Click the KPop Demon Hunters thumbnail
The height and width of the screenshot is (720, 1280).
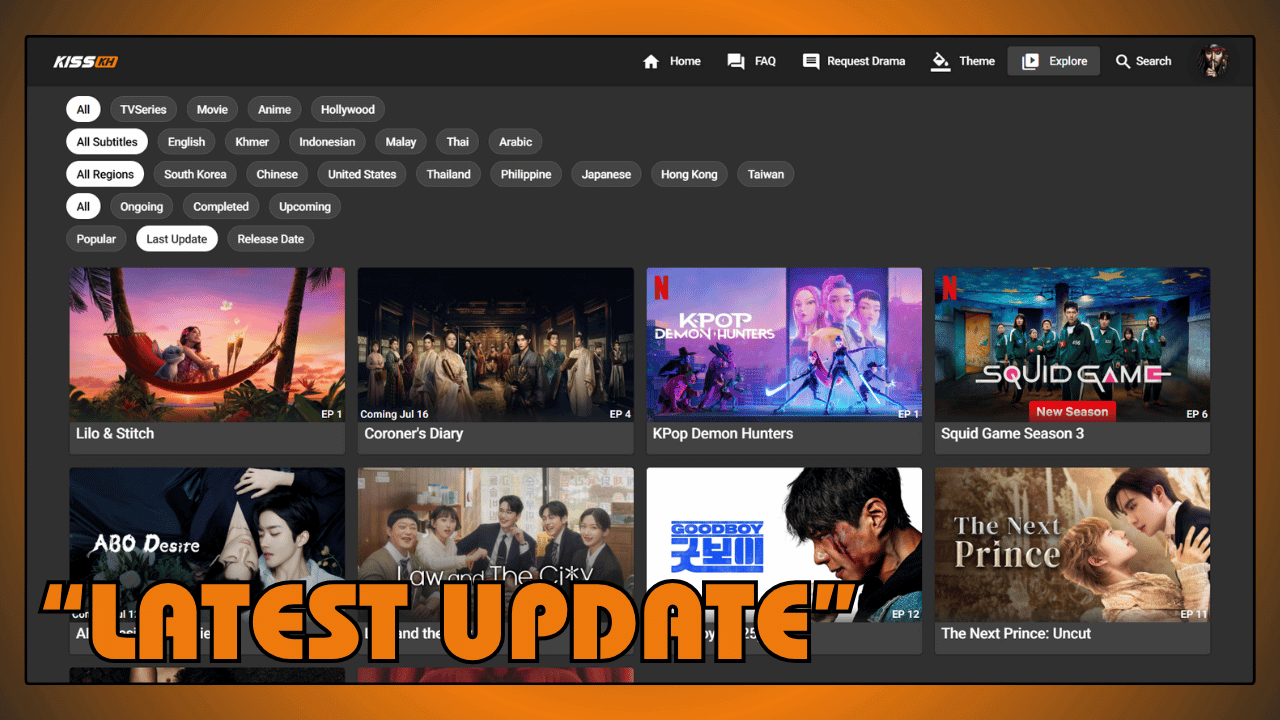point(784,344)
